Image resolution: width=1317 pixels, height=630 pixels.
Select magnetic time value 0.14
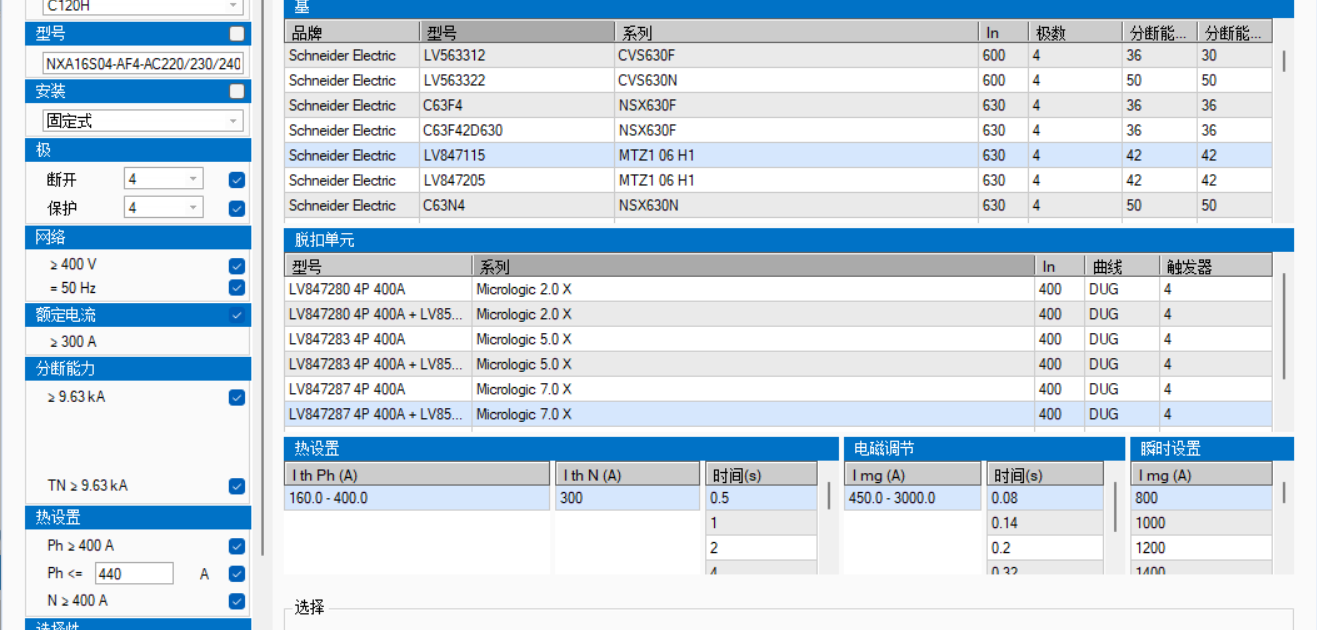(x=1045, y=523)
